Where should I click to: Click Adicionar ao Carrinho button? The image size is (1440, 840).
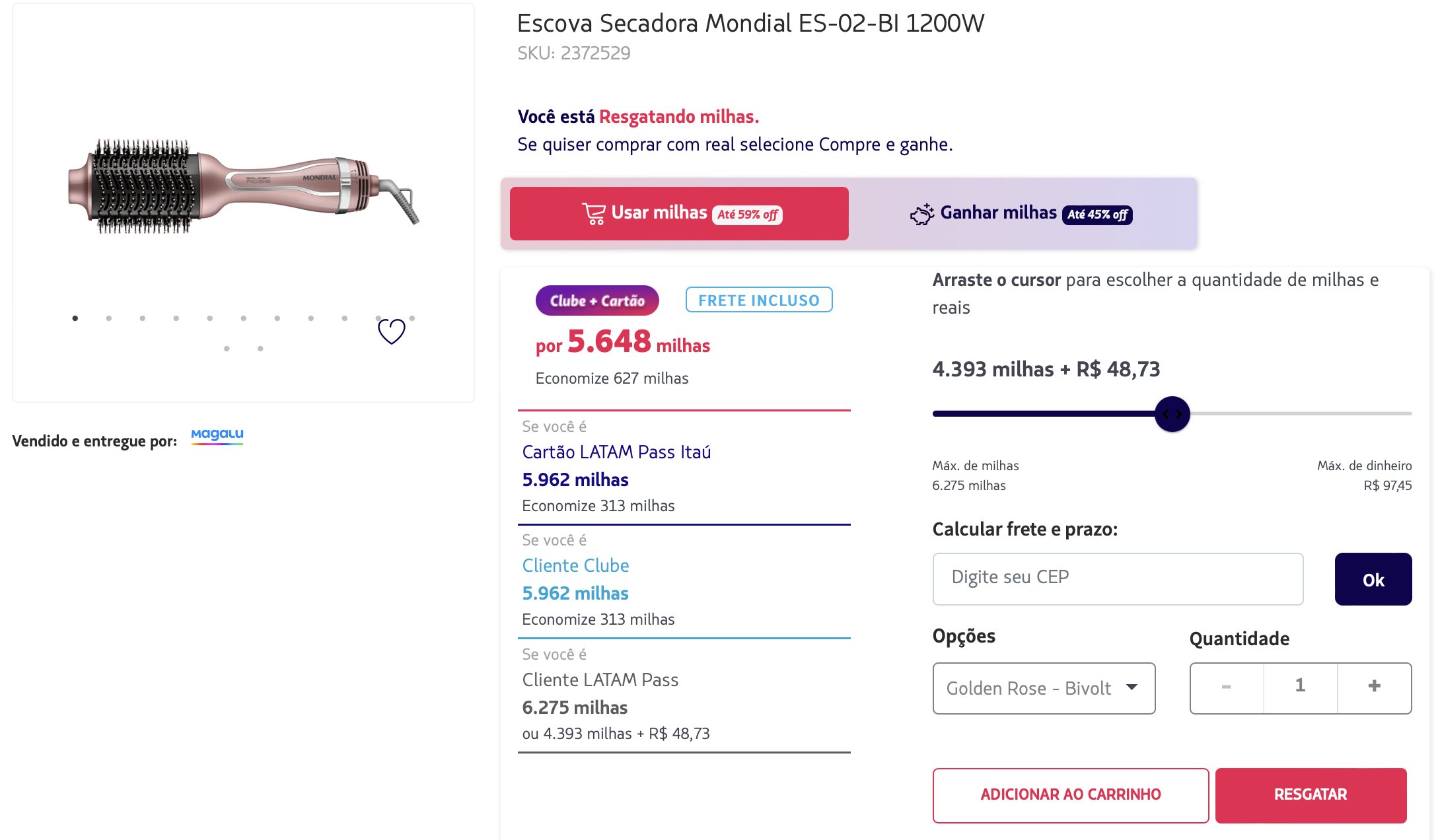pyautogui.click(x=1070, y=794)
